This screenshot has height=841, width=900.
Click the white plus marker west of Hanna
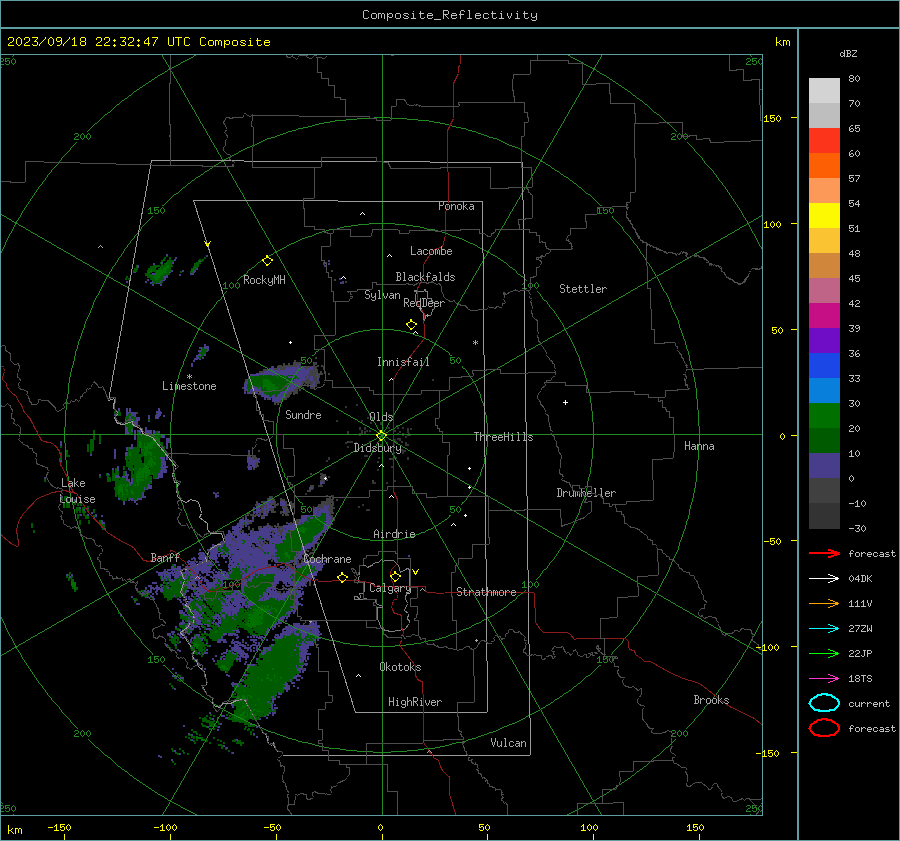(x=565, y=402)
